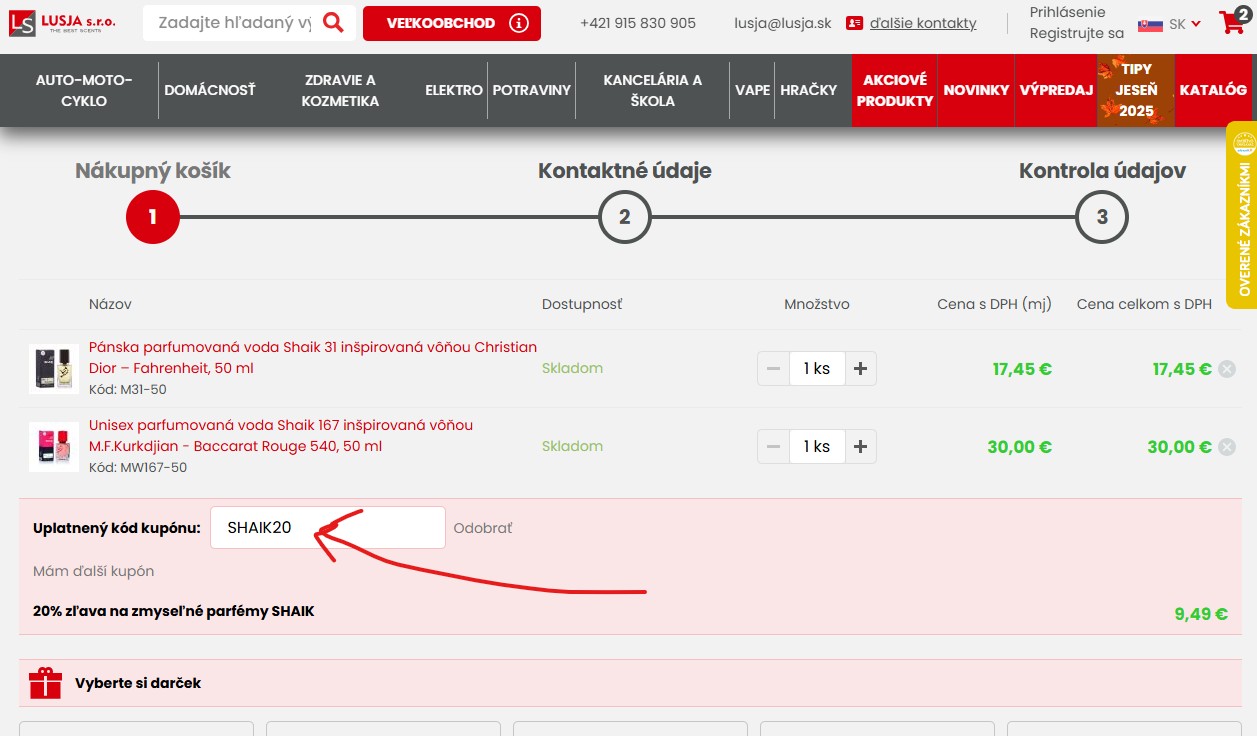The height and width of the screenshot is (736, 1257).
Task: Click the coupon code input field
Action: 327,528
